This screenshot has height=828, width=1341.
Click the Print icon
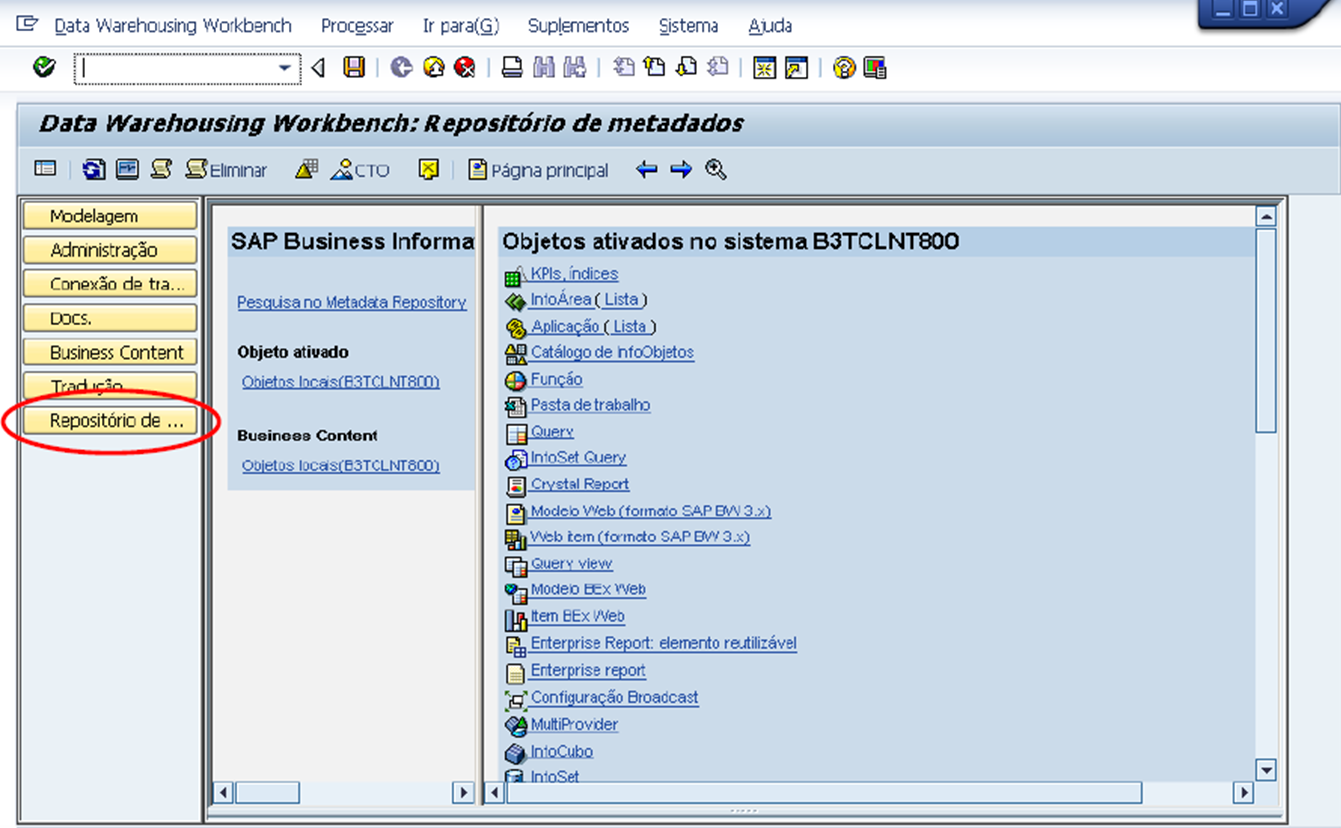pyautogui.click(x=512, y=67)
